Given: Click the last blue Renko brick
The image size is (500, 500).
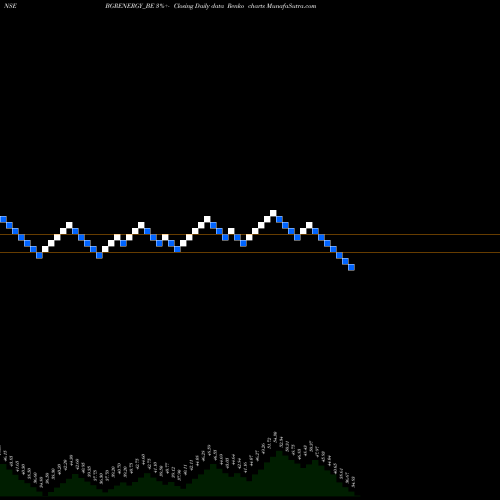Looking at the screenshot, I should tap(351, 267).
